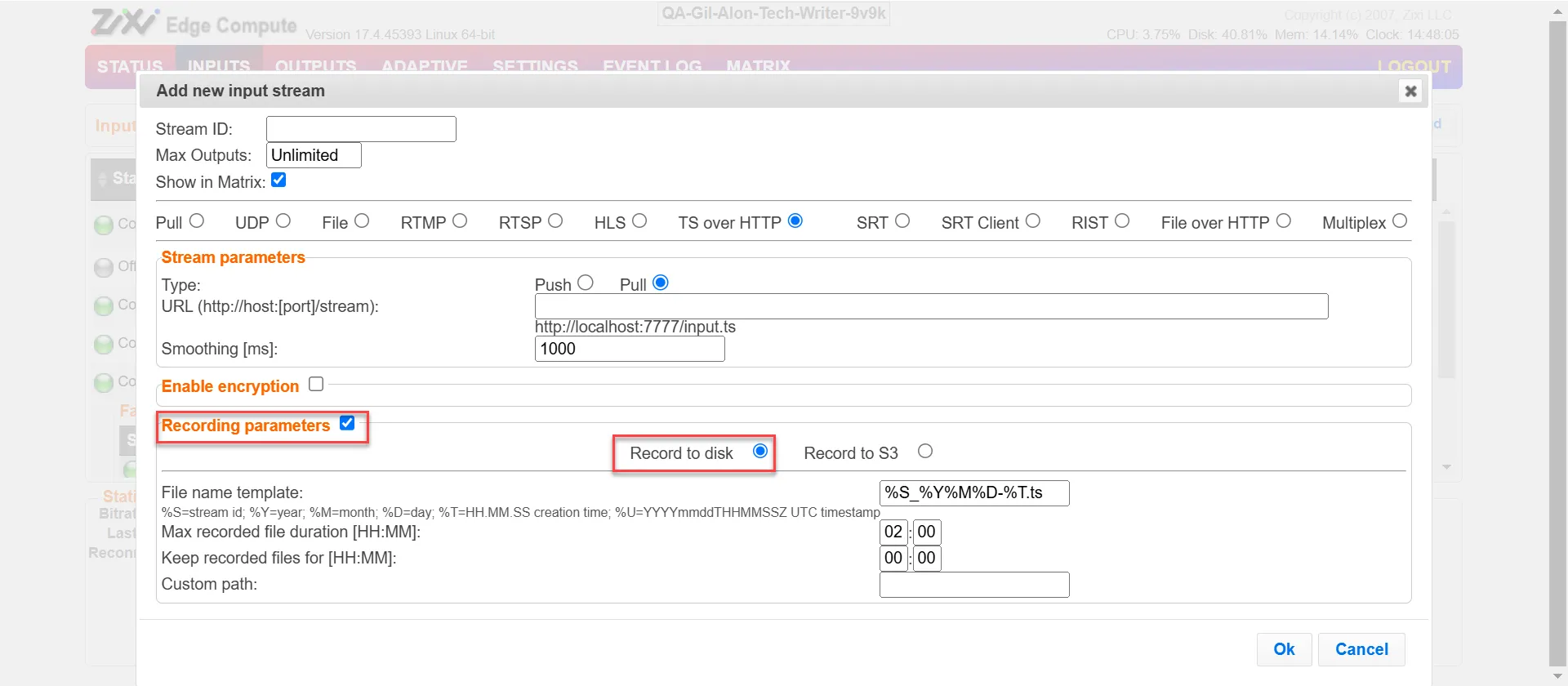Select the TS over HTTP radio
The width and height of the screenshot is (1568, 686).
pos(795,221)
